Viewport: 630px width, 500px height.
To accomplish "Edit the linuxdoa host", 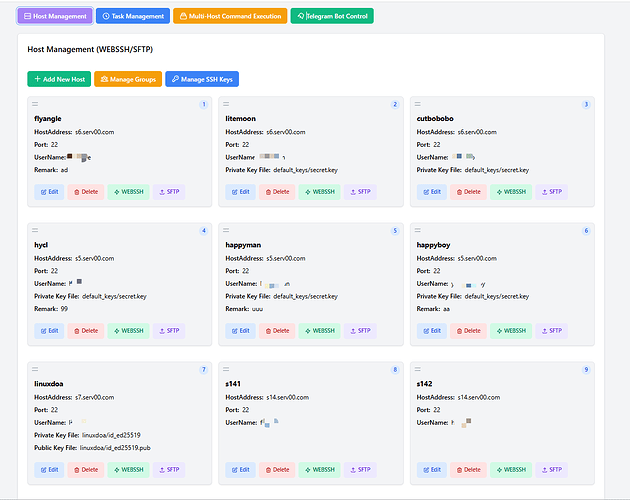I will 49,470.
